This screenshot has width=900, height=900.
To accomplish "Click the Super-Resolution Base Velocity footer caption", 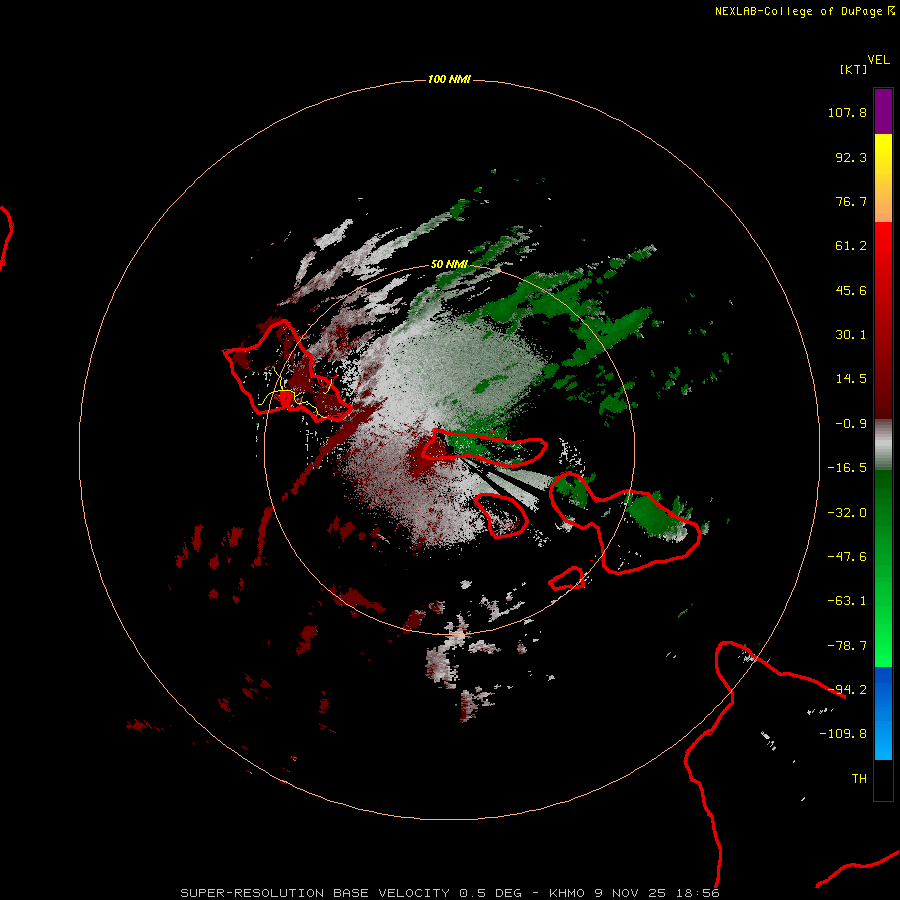I will (x=449, y=893).
